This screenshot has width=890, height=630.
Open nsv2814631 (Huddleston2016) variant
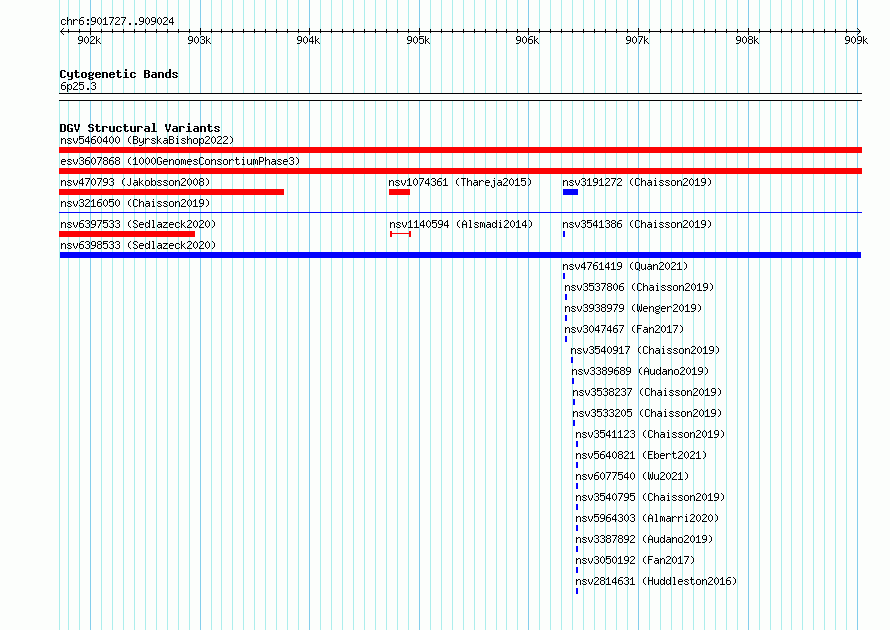pos(656,581)
